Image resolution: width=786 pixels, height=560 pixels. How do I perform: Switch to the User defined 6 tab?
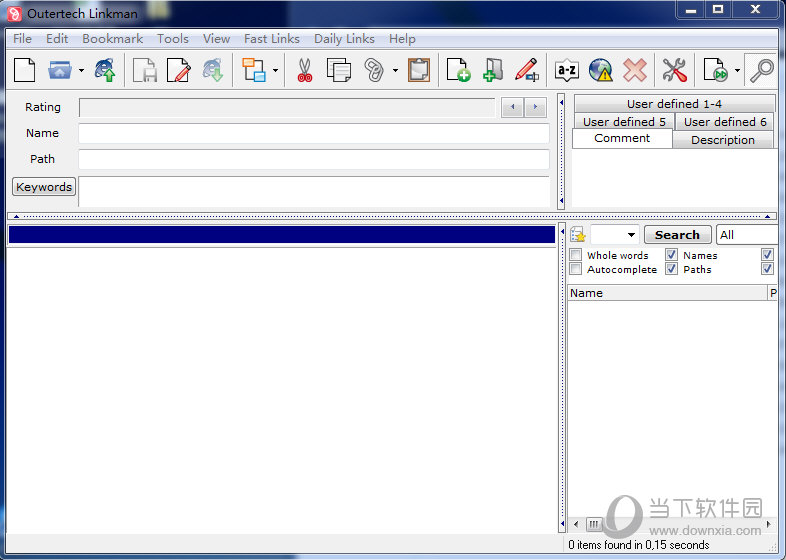point(725,122)
